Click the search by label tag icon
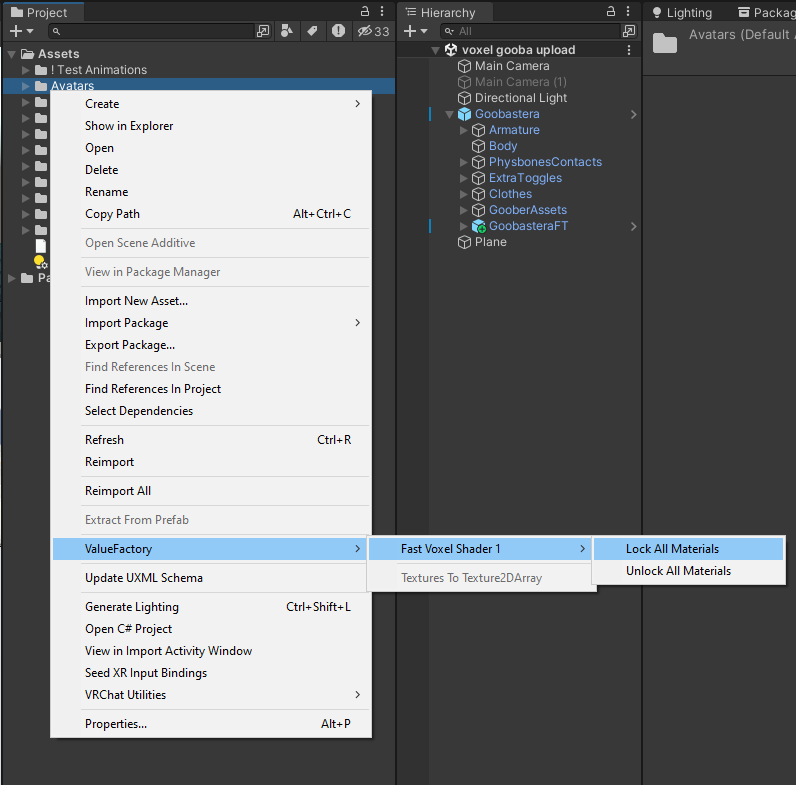This screenshot has height=785, width=796. 312,31
